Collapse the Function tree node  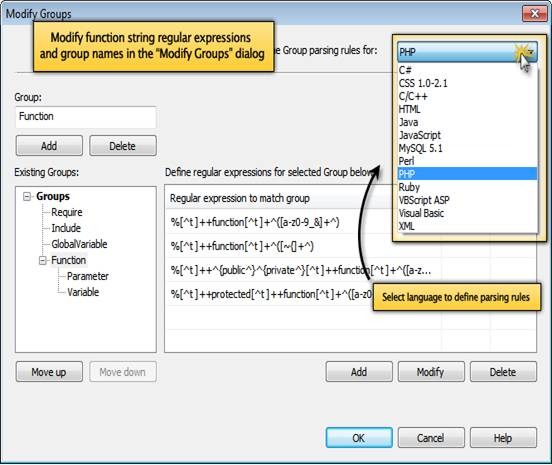click(43, 260)
